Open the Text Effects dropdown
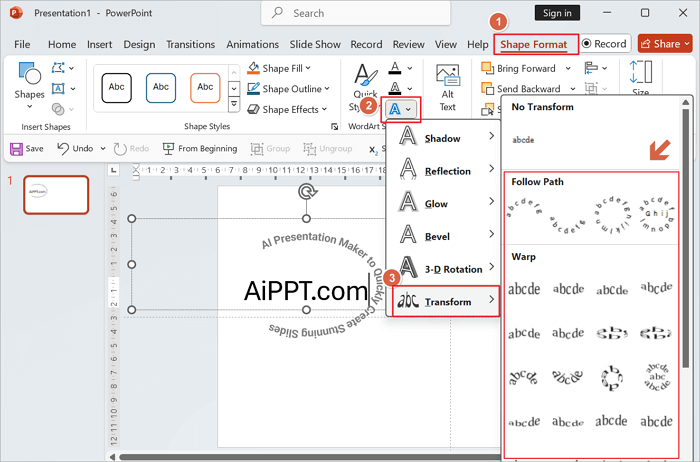Screen dimensions: 700x462 (400, 109)
